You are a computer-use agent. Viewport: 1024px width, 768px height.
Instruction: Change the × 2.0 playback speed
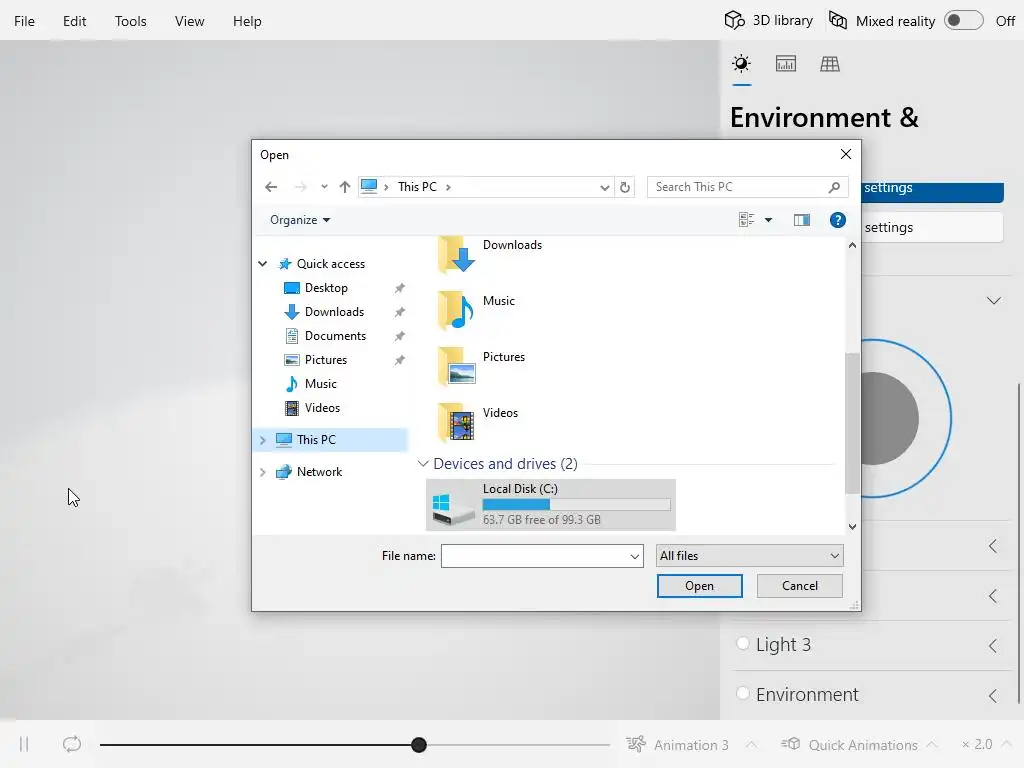tap(985, 744)
